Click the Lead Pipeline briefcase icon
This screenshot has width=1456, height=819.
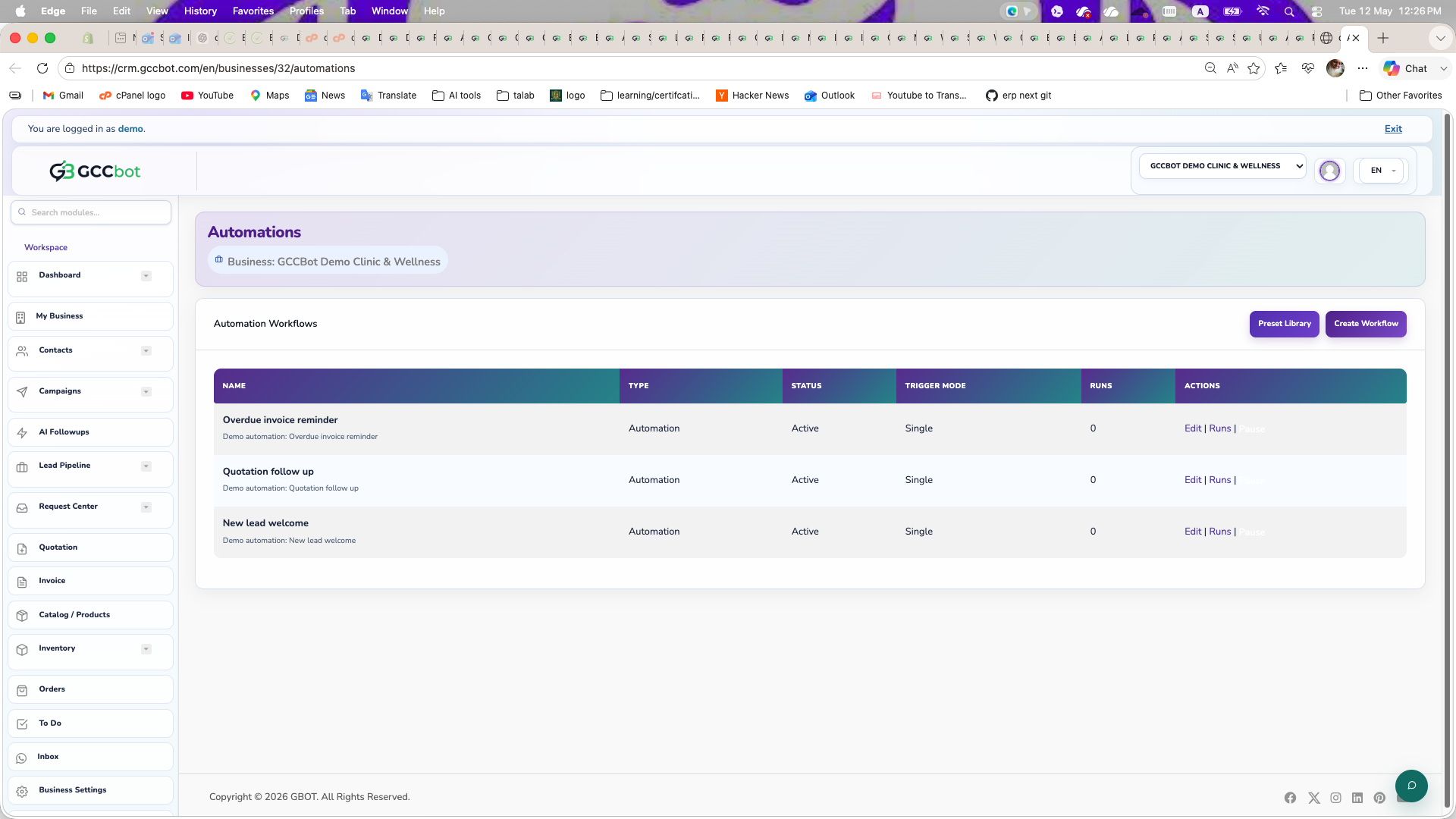click(x=22, y=466)
